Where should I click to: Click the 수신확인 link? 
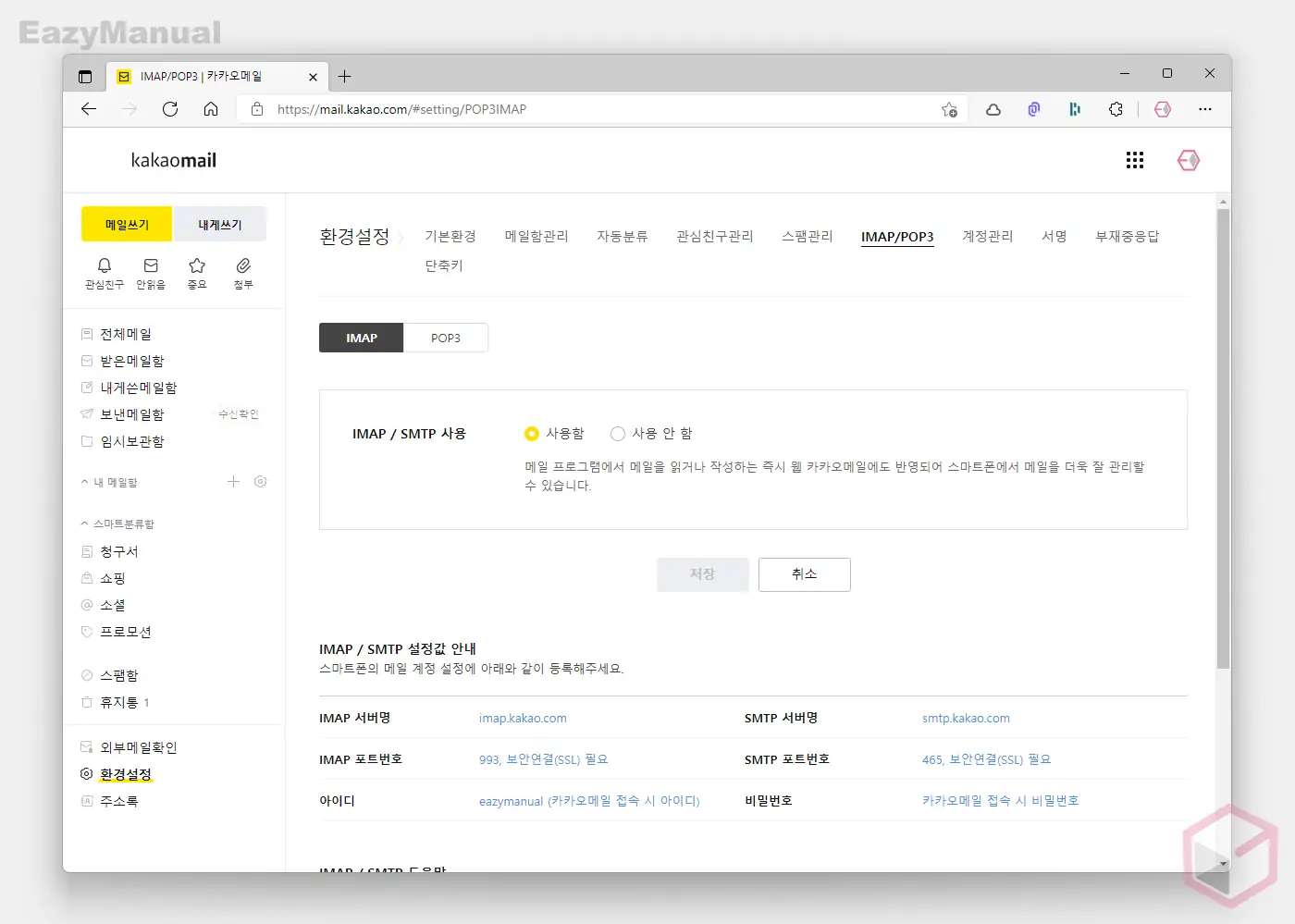click(x=239, y=414)
